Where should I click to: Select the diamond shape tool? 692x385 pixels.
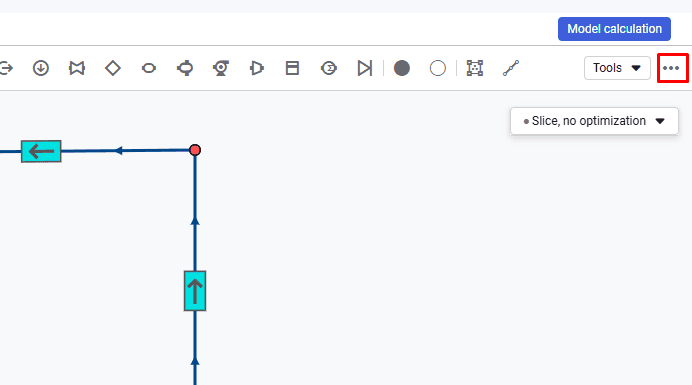pos(113,68)
